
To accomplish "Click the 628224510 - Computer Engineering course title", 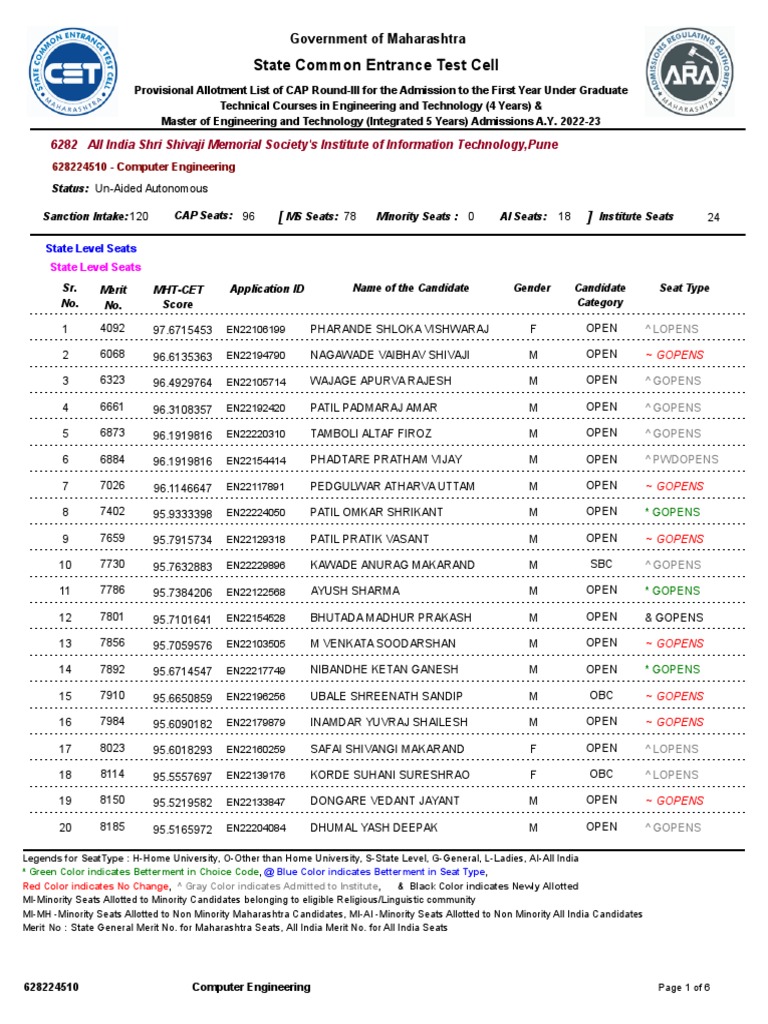I will point(144,167).
